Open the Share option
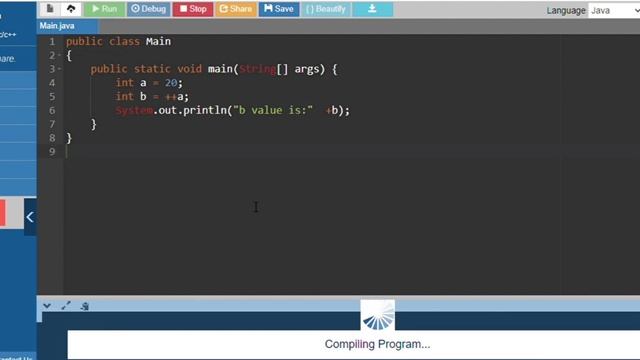The width and height of the screenshot is (640, 360). tap(236, 9)
